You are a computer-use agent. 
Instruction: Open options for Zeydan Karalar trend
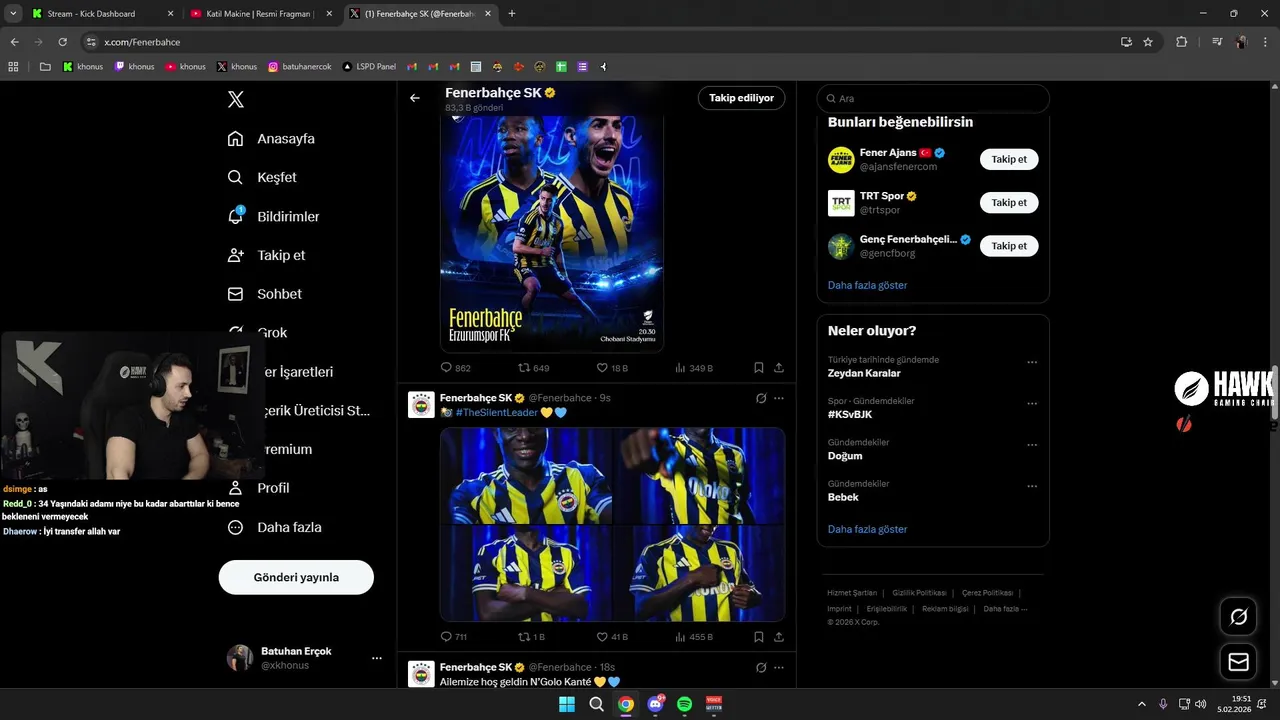click(x=1032, y=362)
